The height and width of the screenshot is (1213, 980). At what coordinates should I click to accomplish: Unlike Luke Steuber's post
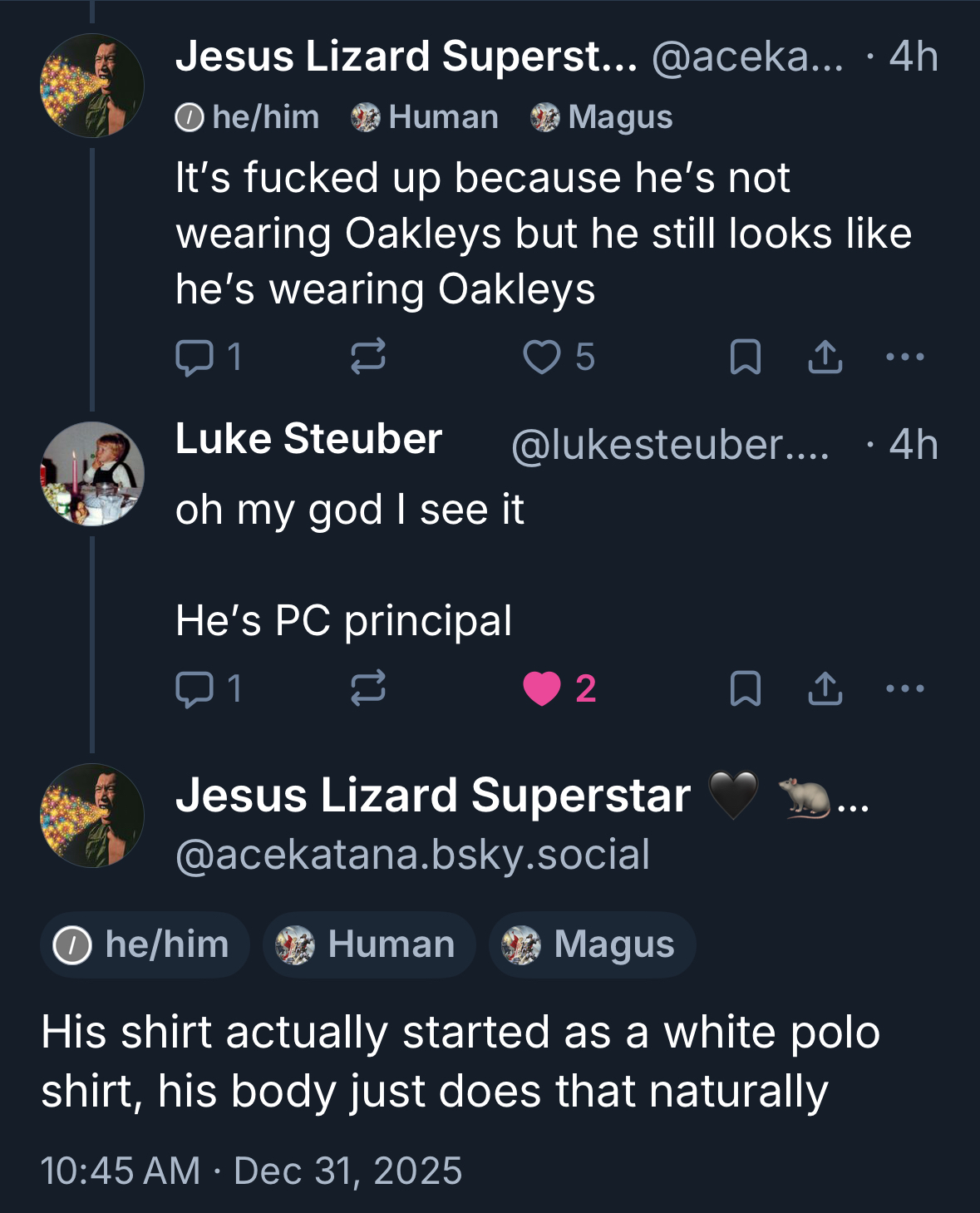coord(542,688)
